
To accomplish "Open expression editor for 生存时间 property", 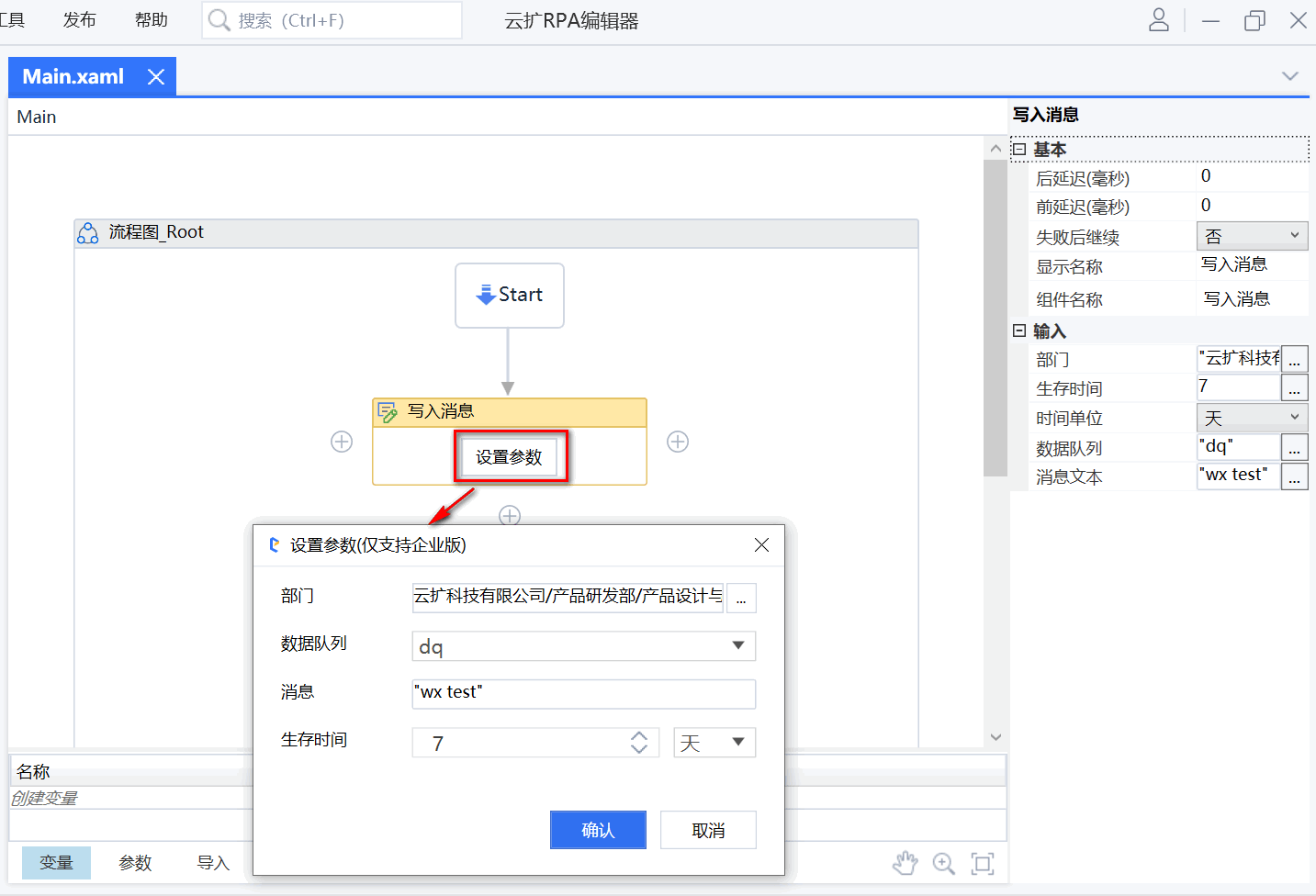I will 1295,388.
